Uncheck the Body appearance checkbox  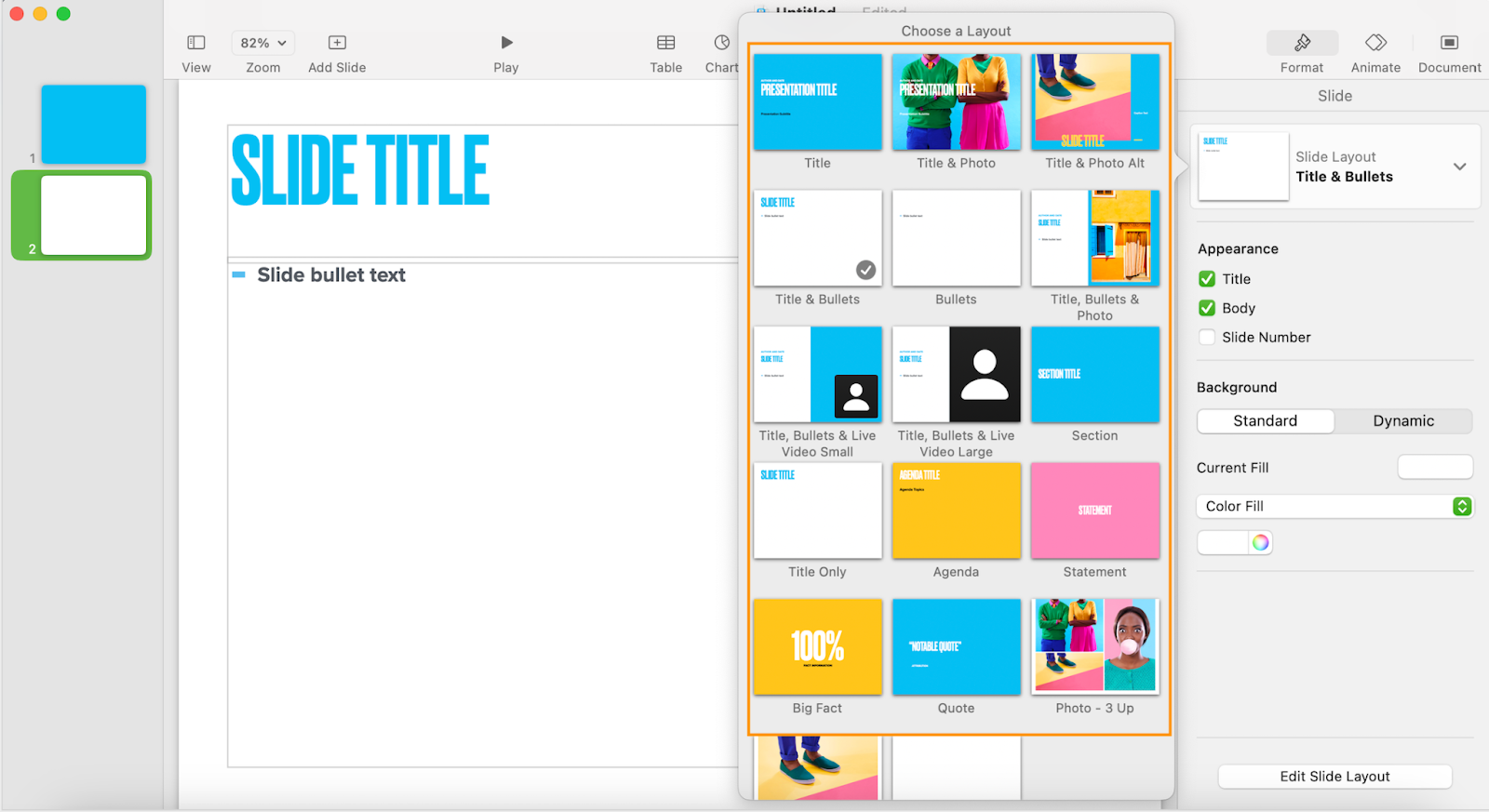click(x=1207, y=308)
